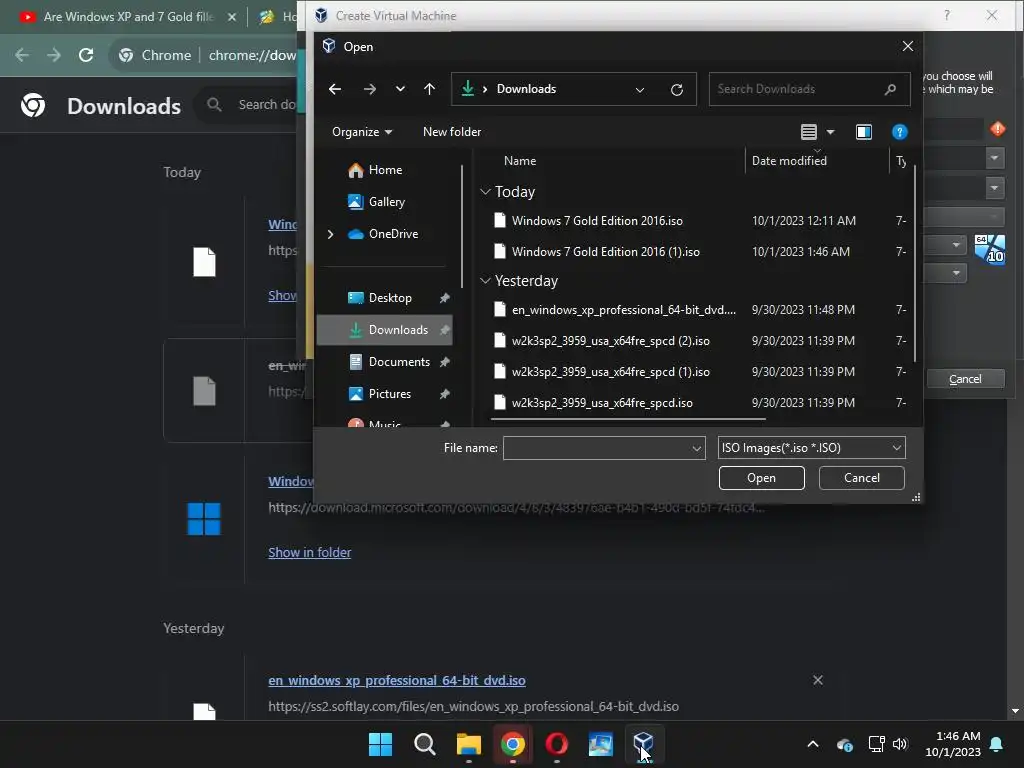The image size is (1024, 768).
Task: Open the Windows Start menu
Action: 380,744
